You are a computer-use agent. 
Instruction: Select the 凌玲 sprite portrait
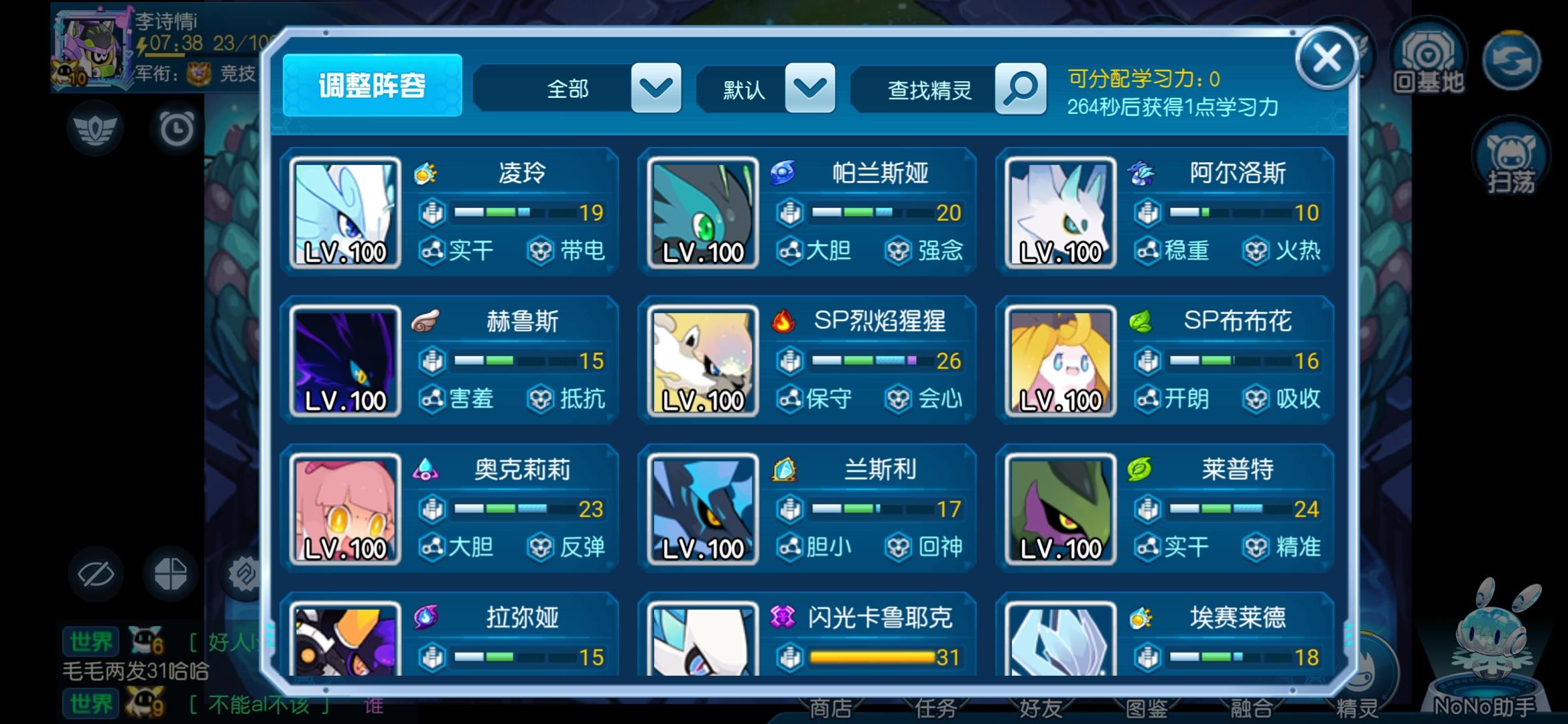(345, 213)
